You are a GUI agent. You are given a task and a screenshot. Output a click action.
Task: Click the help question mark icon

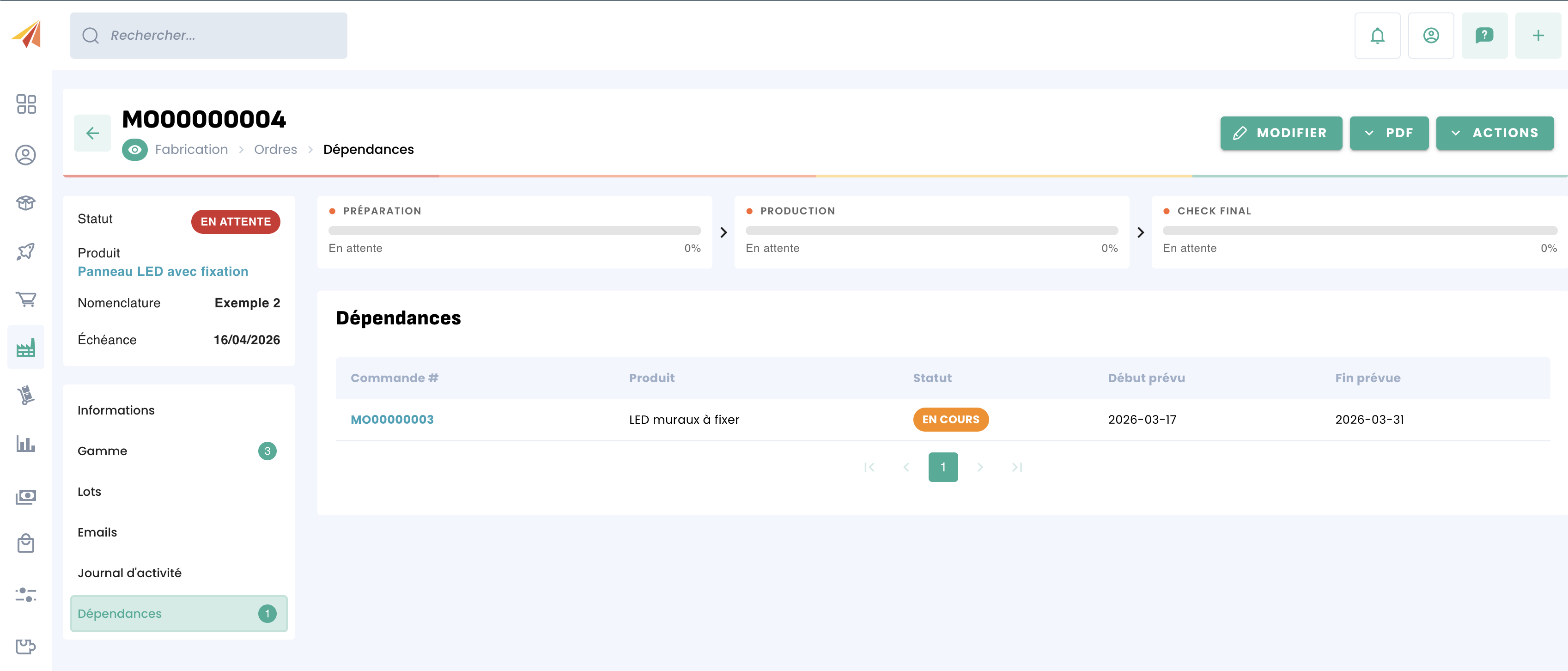tap(1484, 36)
